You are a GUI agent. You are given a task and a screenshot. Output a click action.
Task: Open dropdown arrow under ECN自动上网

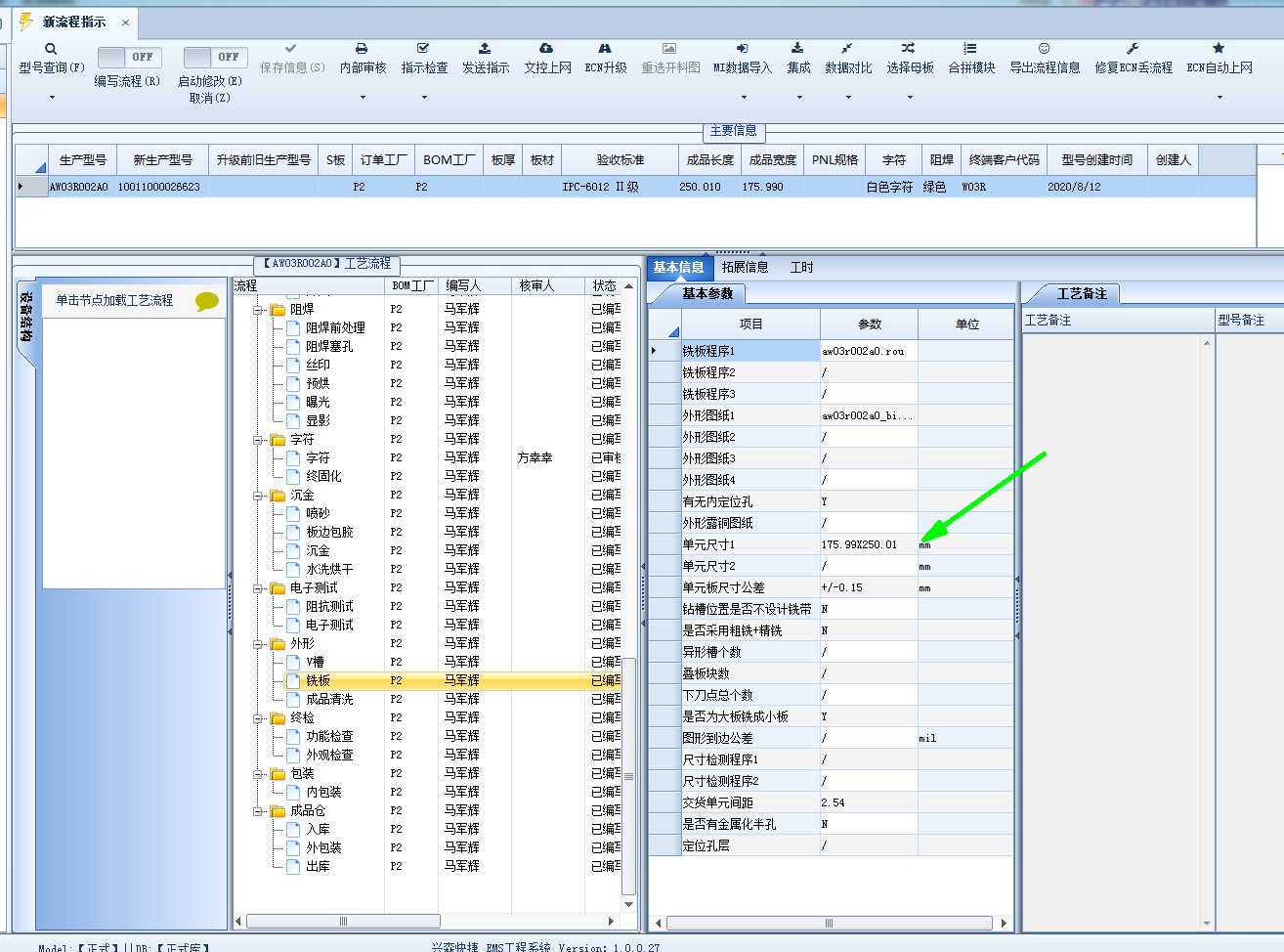pos(1220,97)
